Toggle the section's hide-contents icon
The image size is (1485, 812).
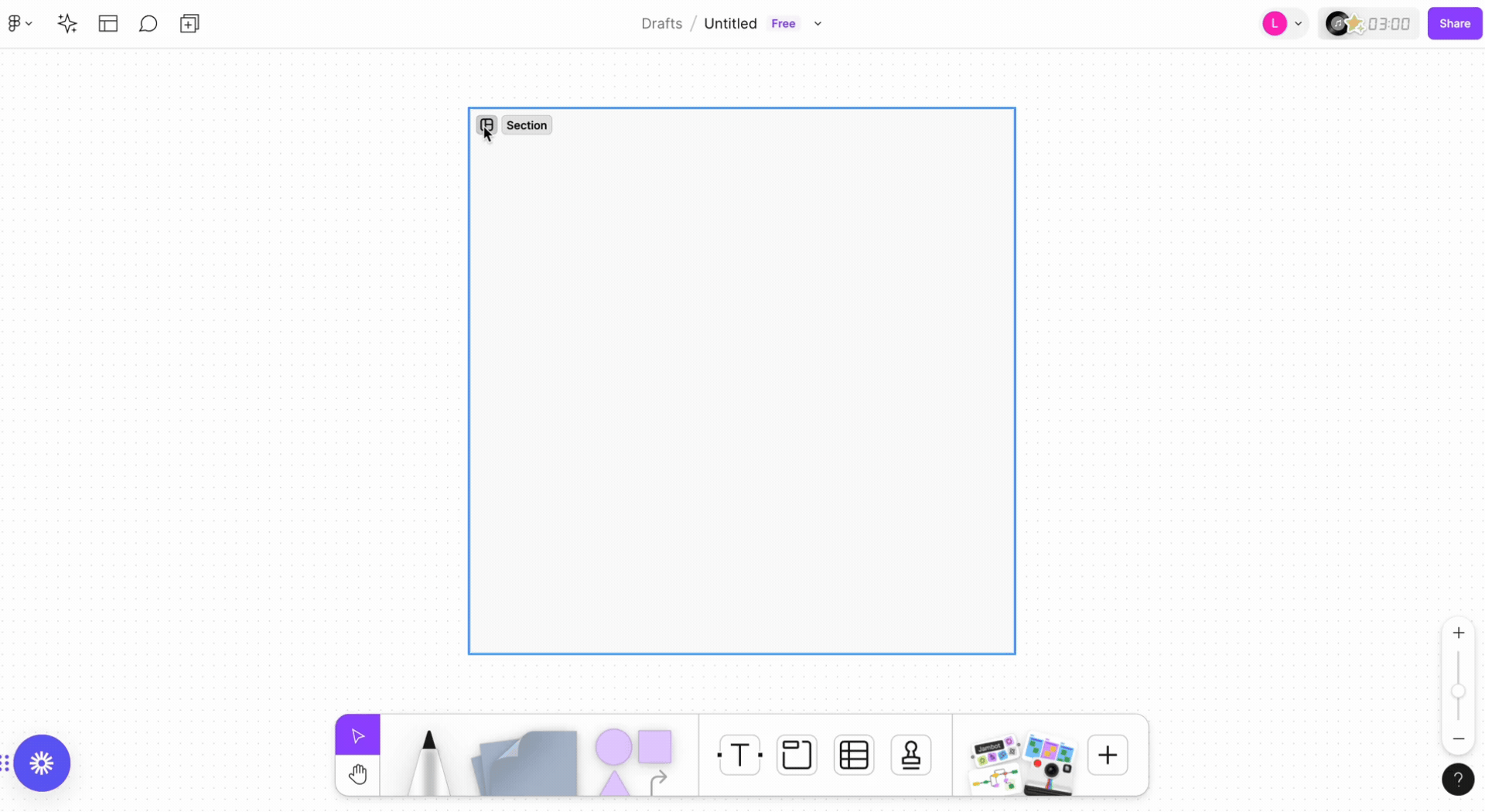click(x=486, y=125)
